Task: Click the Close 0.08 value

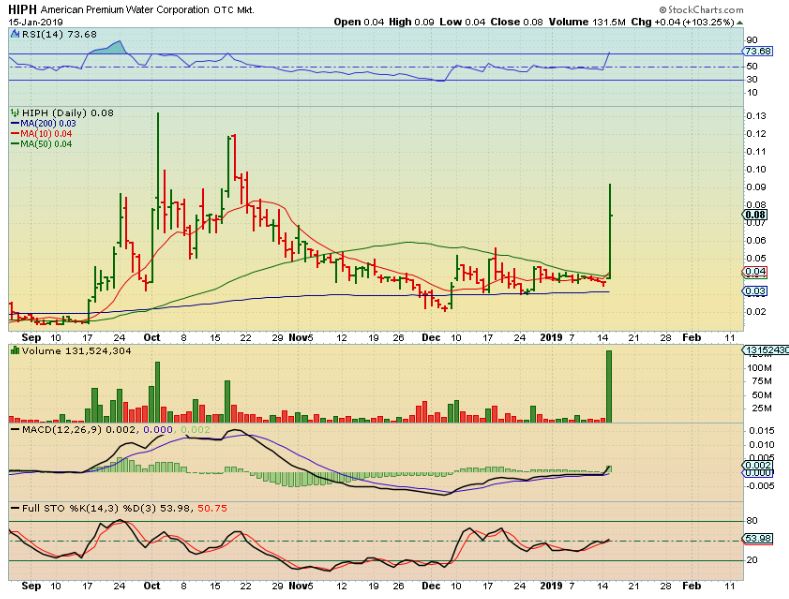Action: pyautogui.click(x=517, y=22)
